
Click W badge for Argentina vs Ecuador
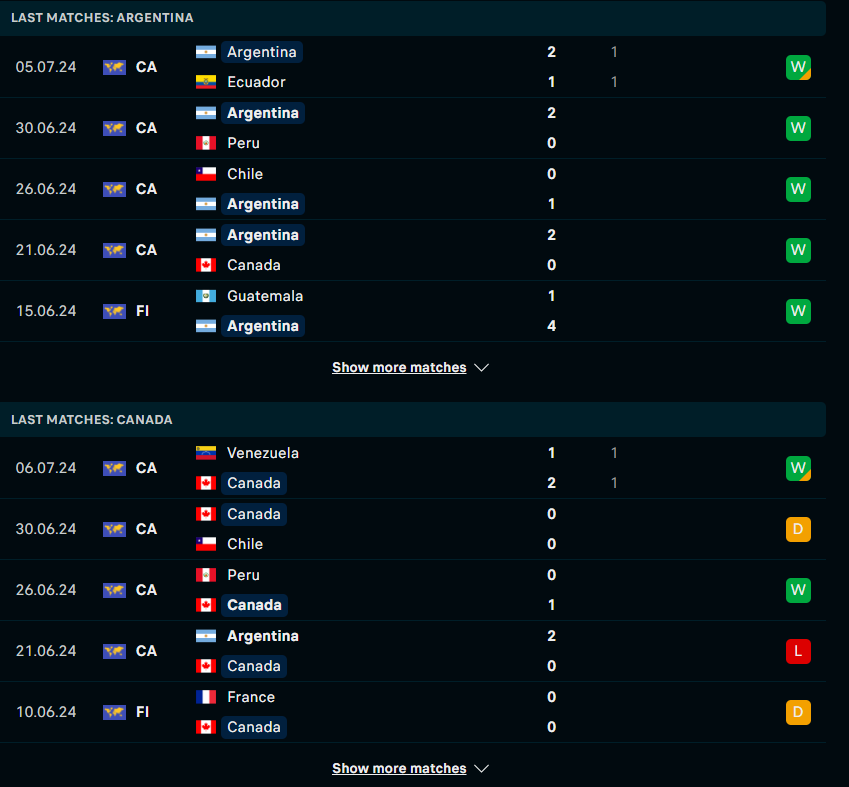click(798, 67)
